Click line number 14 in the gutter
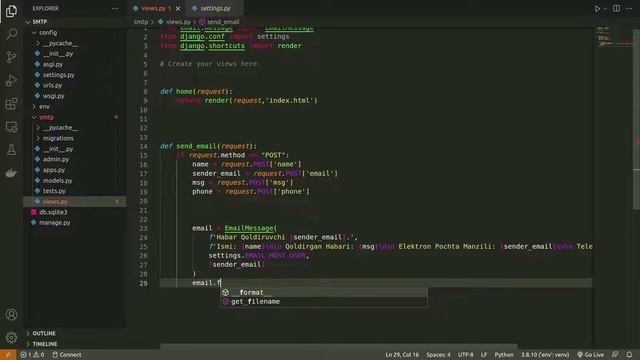Screen dimensions: 640x360 [x=143, y=146]
